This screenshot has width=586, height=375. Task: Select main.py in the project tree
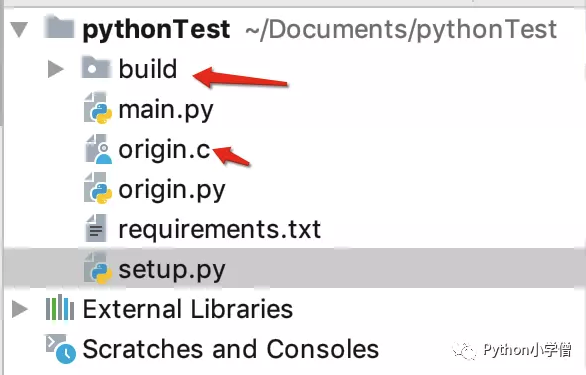click(x=166, y=110)
